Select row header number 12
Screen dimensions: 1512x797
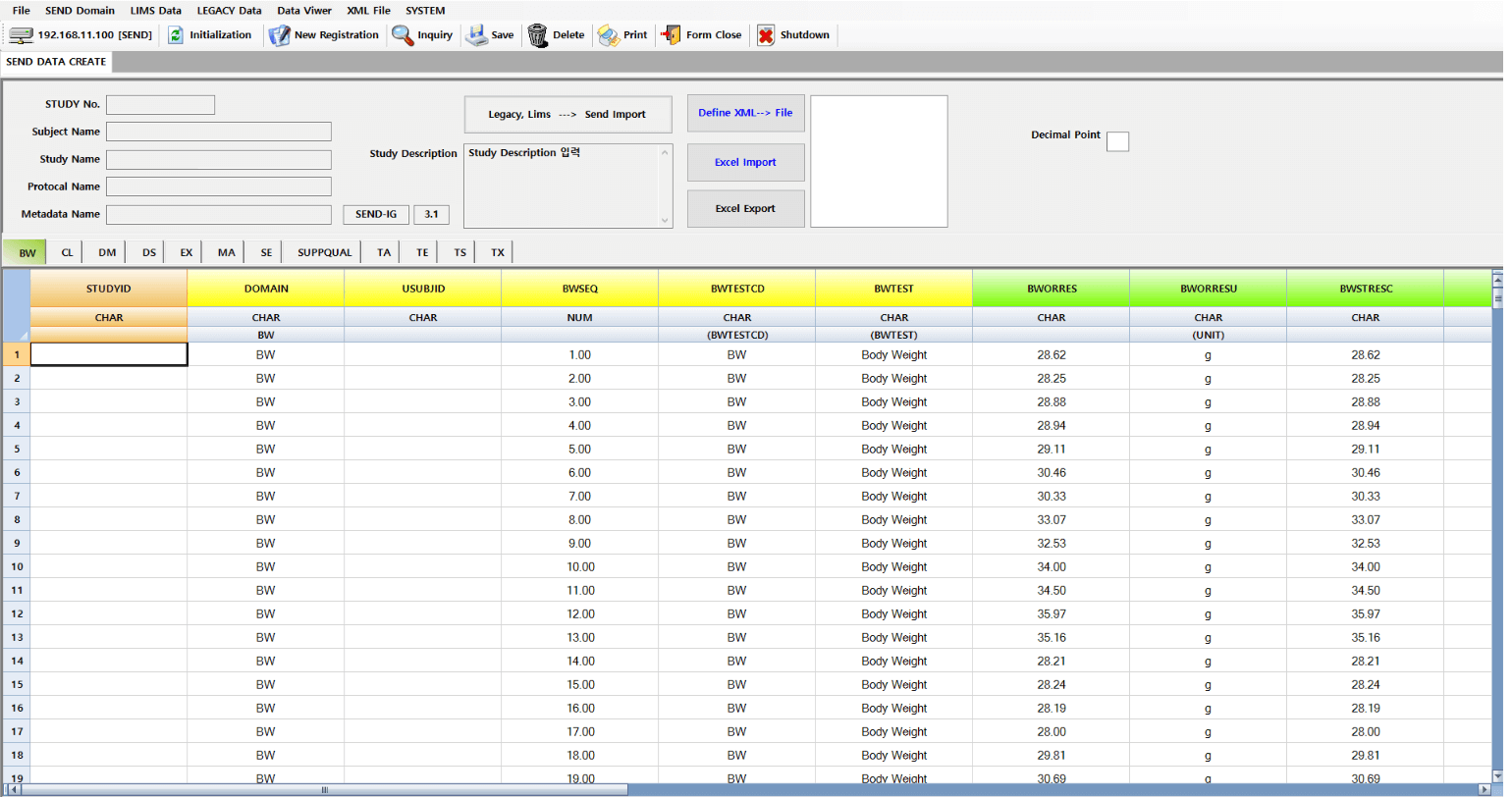click(17, 613)
